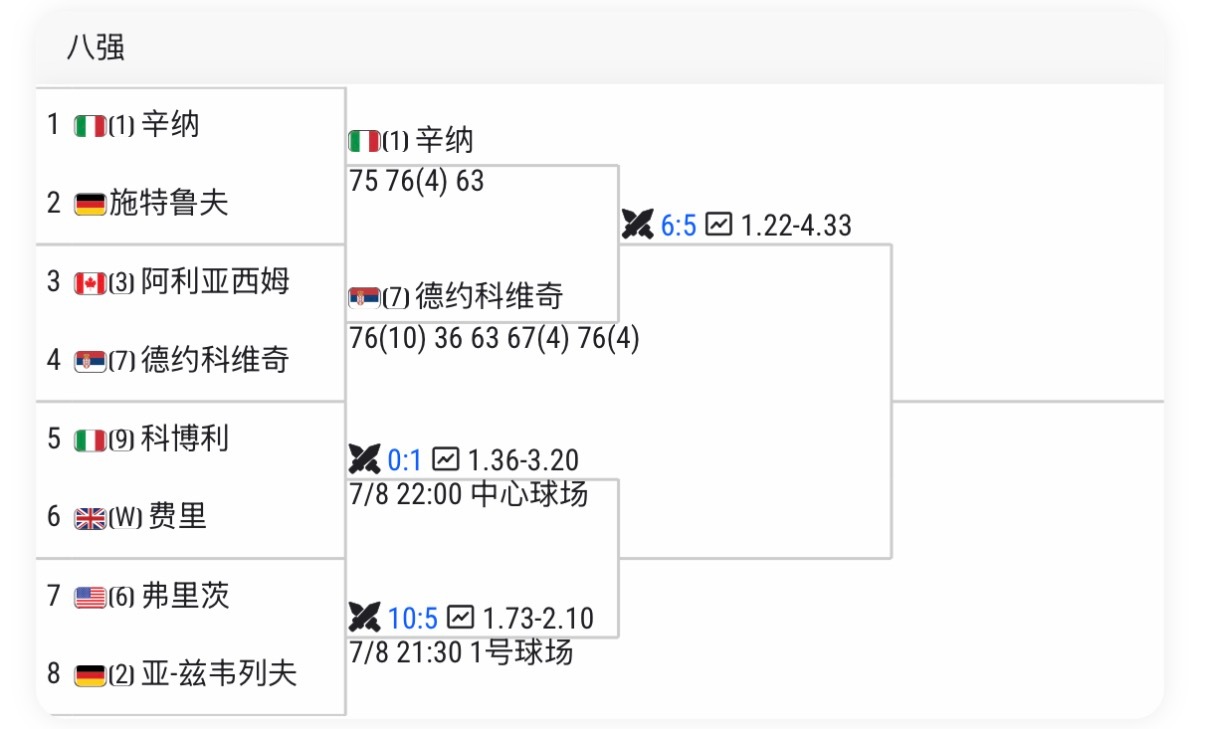This screenshot has width=1206, height=729.
Task: Open match scheduled 7/8 21:30 1号球场
Action: pos(461,653)
